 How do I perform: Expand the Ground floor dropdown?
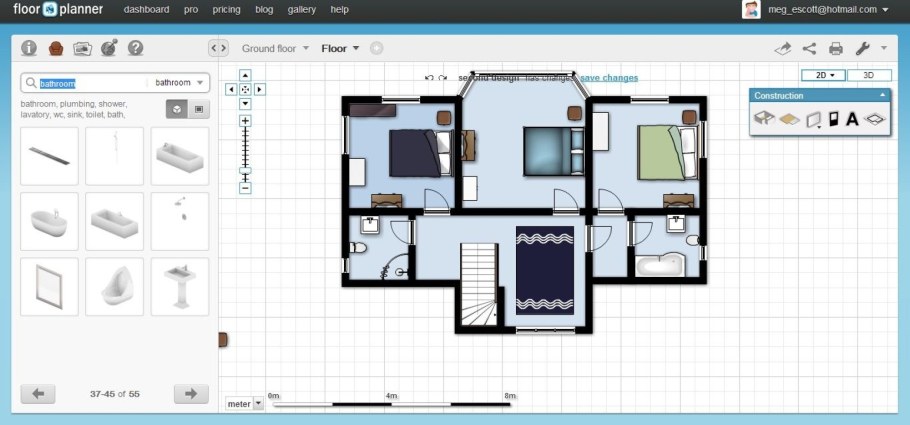[x=275, y=48]
